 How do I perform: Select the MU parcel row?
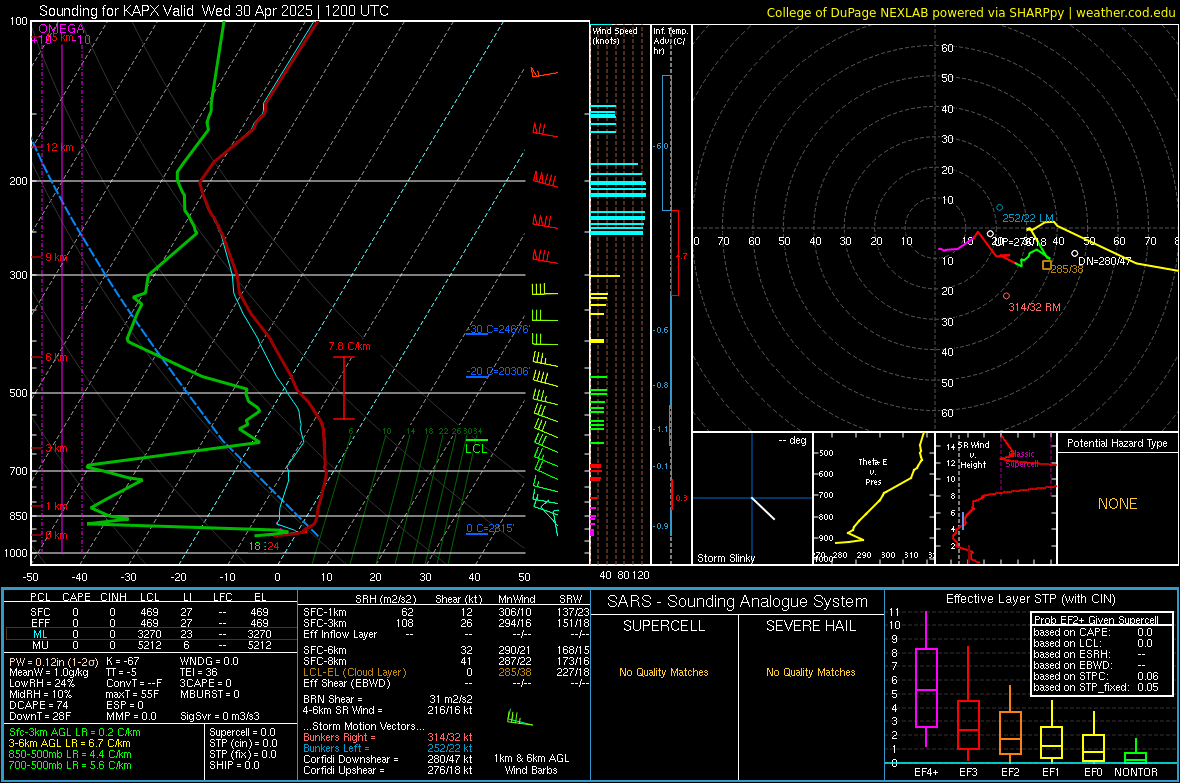(151, 644)
